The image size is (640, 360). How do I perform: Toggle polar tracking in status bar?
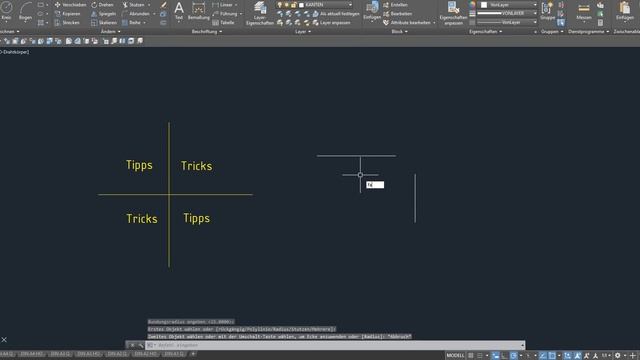[513, 356]
